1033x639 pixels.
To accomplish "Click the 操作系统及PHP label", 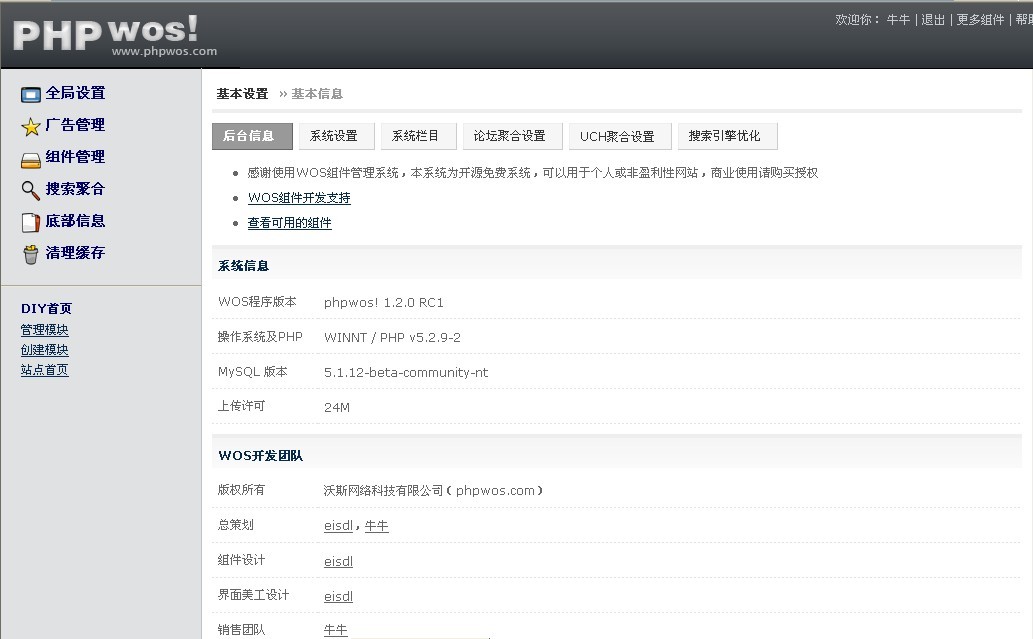I will 260,337.
